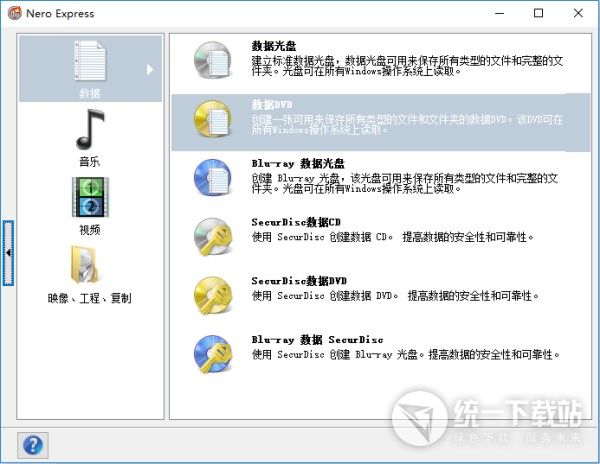Image resolution: width=600 pixels, height=464 pixels.
Task: Expand the side panel using left edge arrow
Action: click(x=8, y=253)
